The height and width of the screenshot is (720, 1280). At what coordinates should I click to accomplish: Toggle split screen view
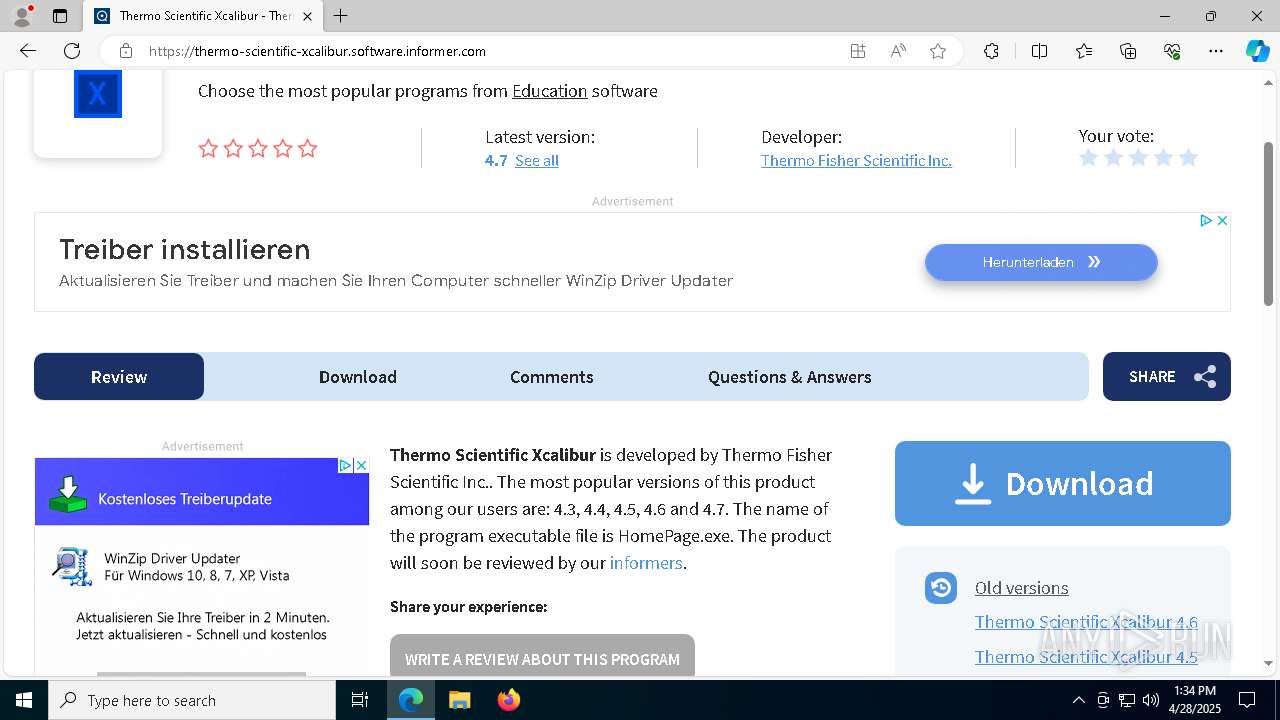click(x=1039, y=51)
